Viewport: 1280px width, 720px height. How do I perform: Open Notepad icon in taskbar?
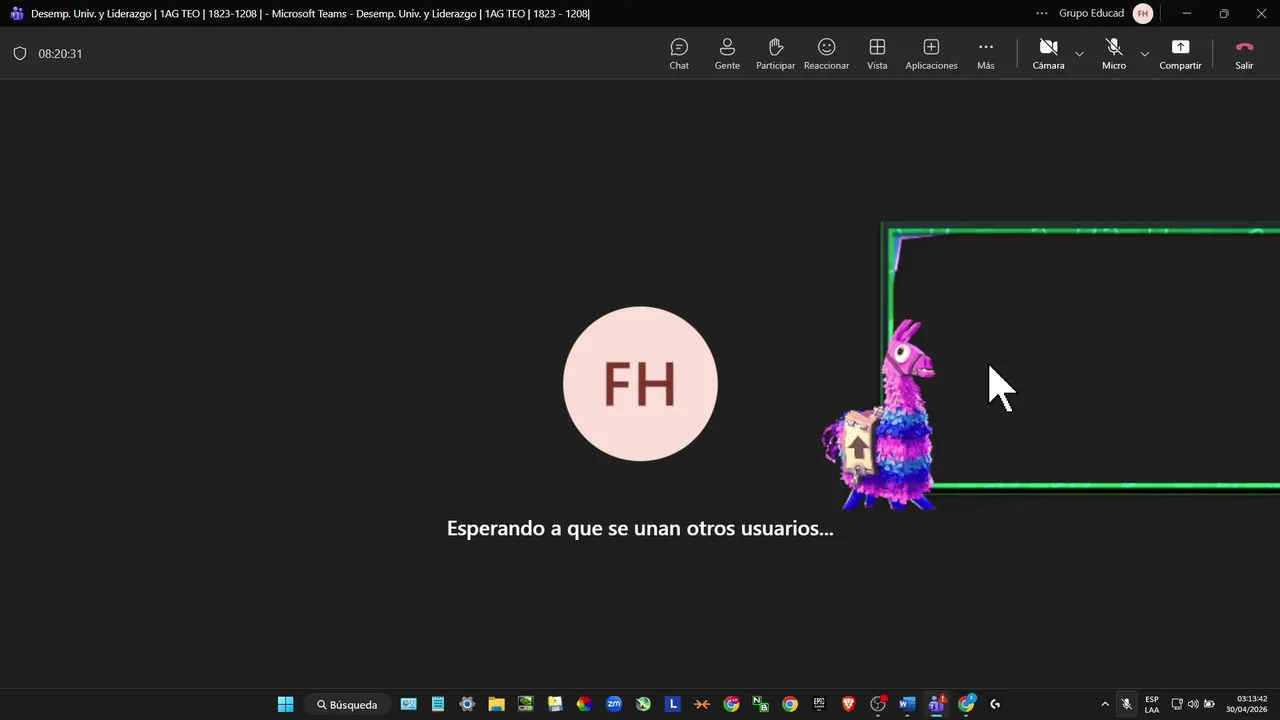tap(437, 704)
